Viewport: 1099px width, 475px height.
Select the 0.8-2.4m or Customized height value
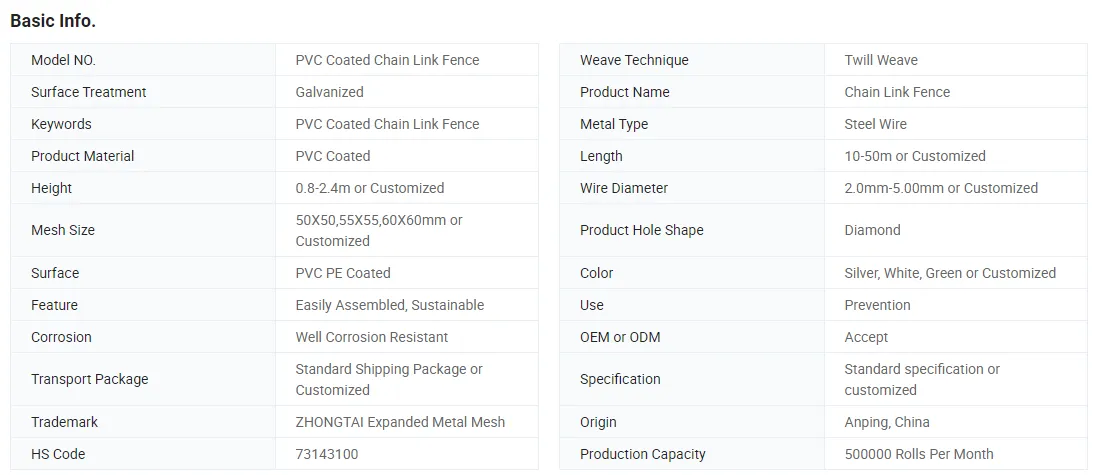click(x=369, y=188)
